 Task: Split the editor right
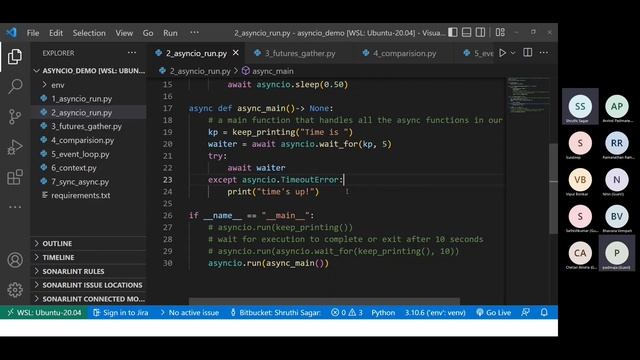[527, 53]
